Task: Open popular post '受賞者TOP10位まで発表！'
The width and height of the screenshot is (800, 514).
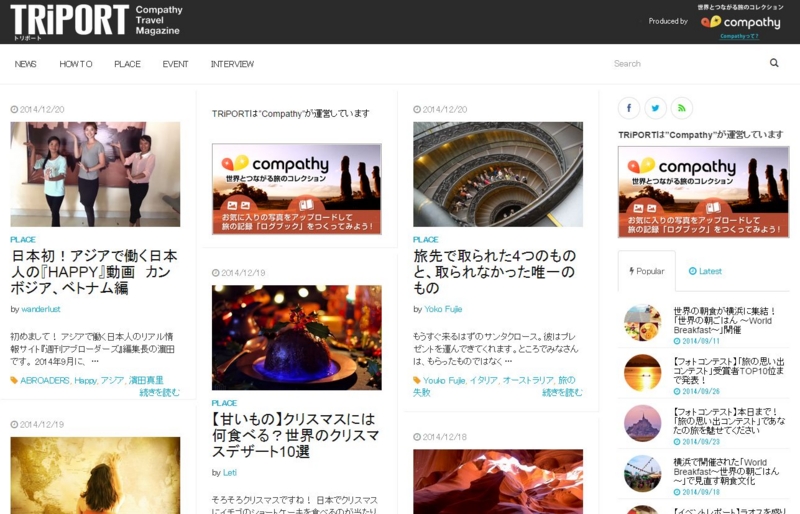Action: pyautogui.click(x=729, y=371)
